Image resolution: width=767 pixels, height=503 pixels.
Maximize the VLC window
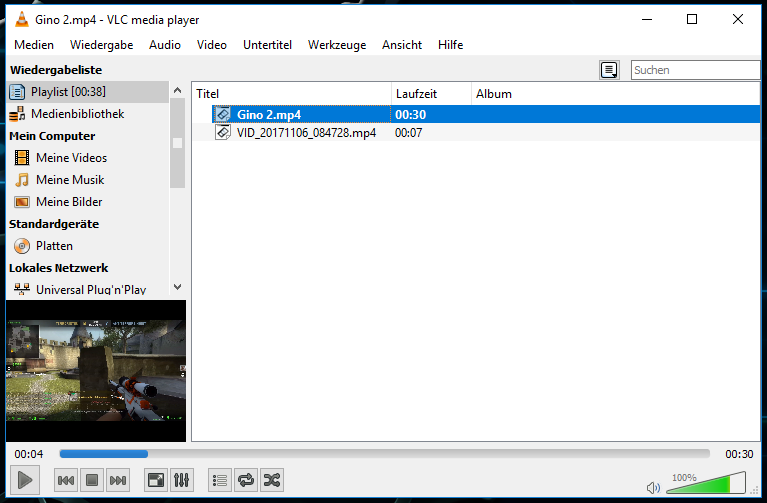[x=692, y=20]
